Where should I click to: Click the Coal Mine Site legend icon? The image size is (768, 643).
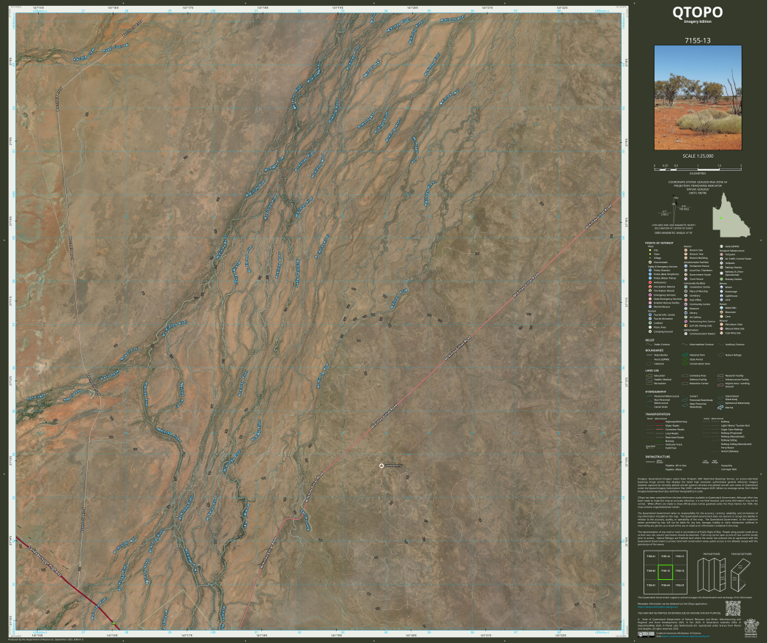click(721, 333)
